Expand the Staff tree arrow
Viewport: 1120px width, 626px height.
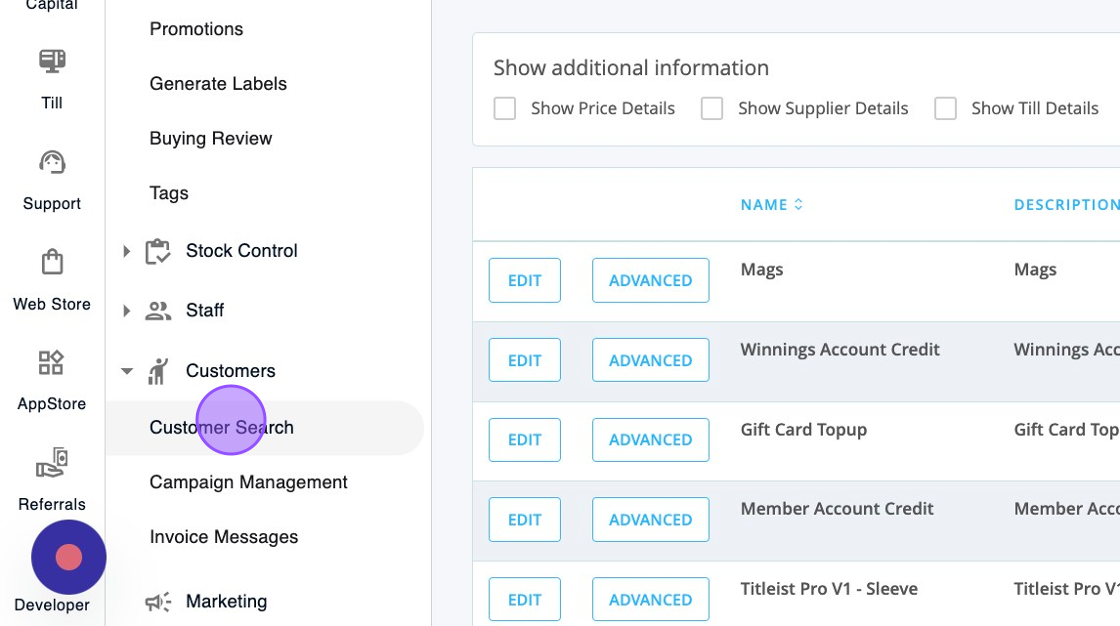(x=126, y=311)
